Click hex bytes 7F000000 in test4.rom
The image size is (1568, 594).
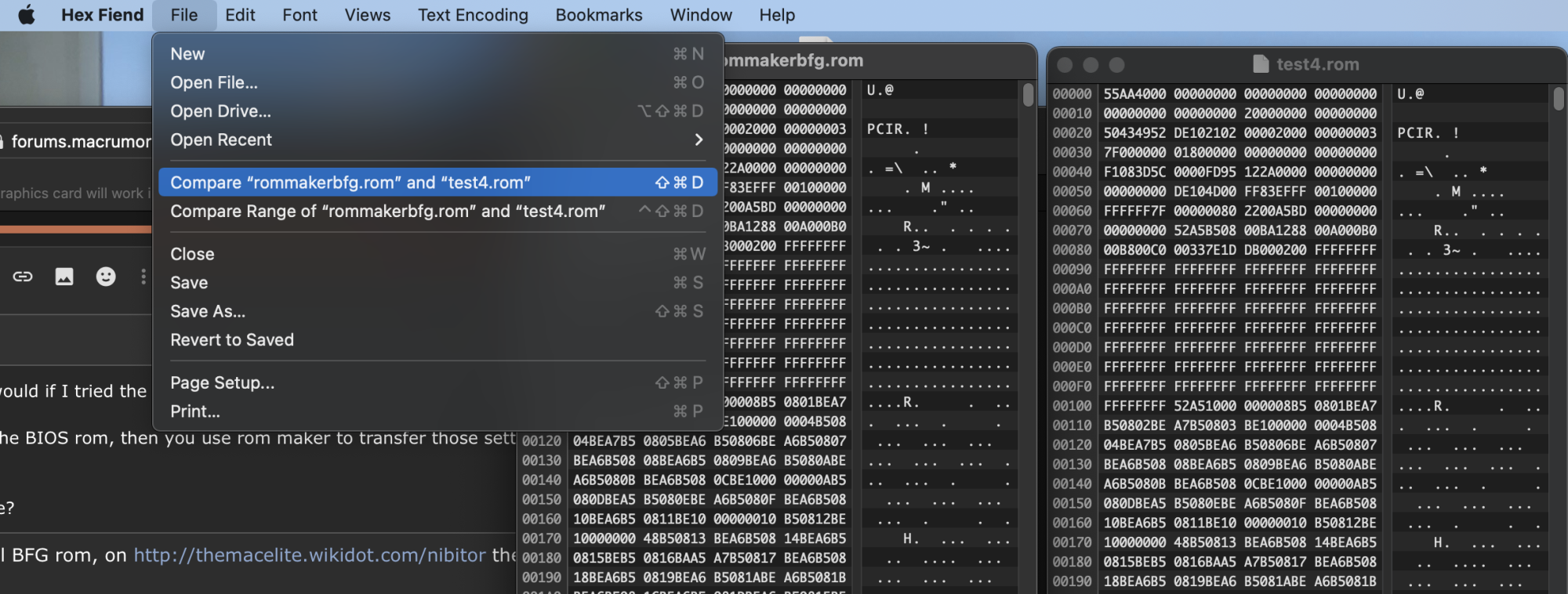1134,153
